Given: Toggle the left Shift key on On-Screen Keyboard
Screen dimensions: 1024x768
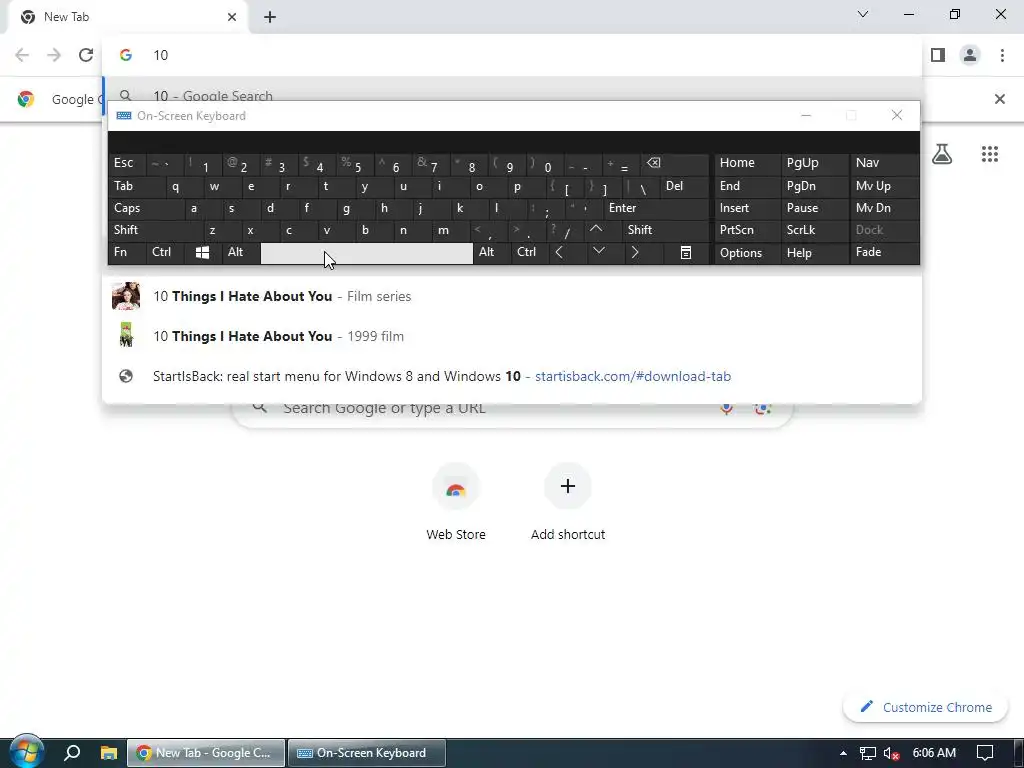Looking at the screenshot, I should tap(155, 230).
